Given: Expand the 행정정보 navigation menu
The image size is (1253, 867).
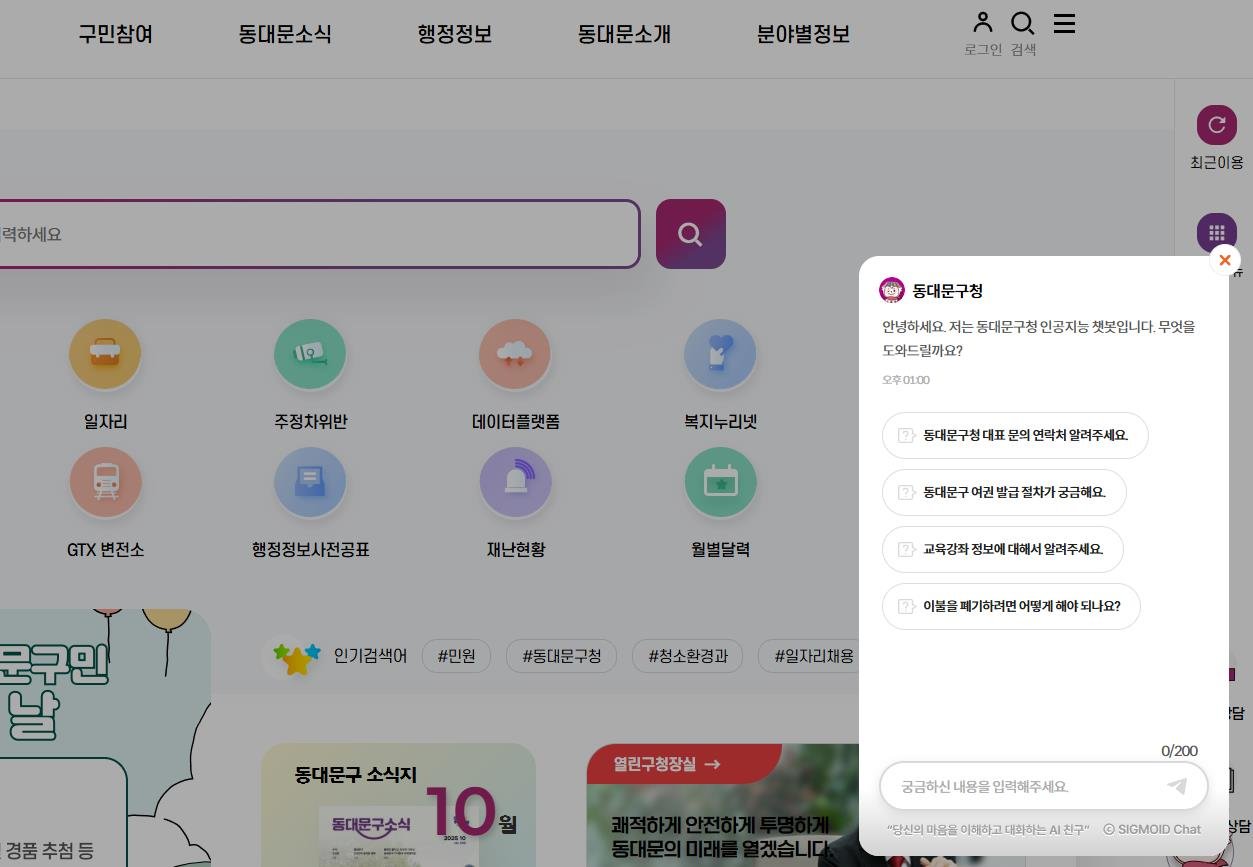Looking at the screenshot, I should (454, 35).
